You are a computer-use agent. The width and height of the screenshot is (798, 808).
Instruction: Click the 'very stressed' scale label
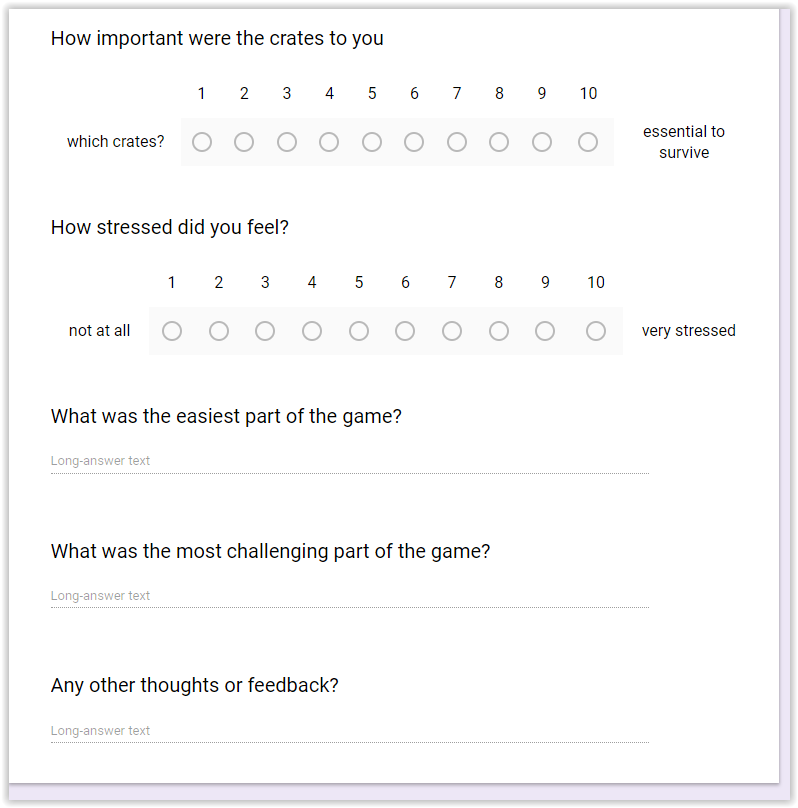[x=688, y=331]
